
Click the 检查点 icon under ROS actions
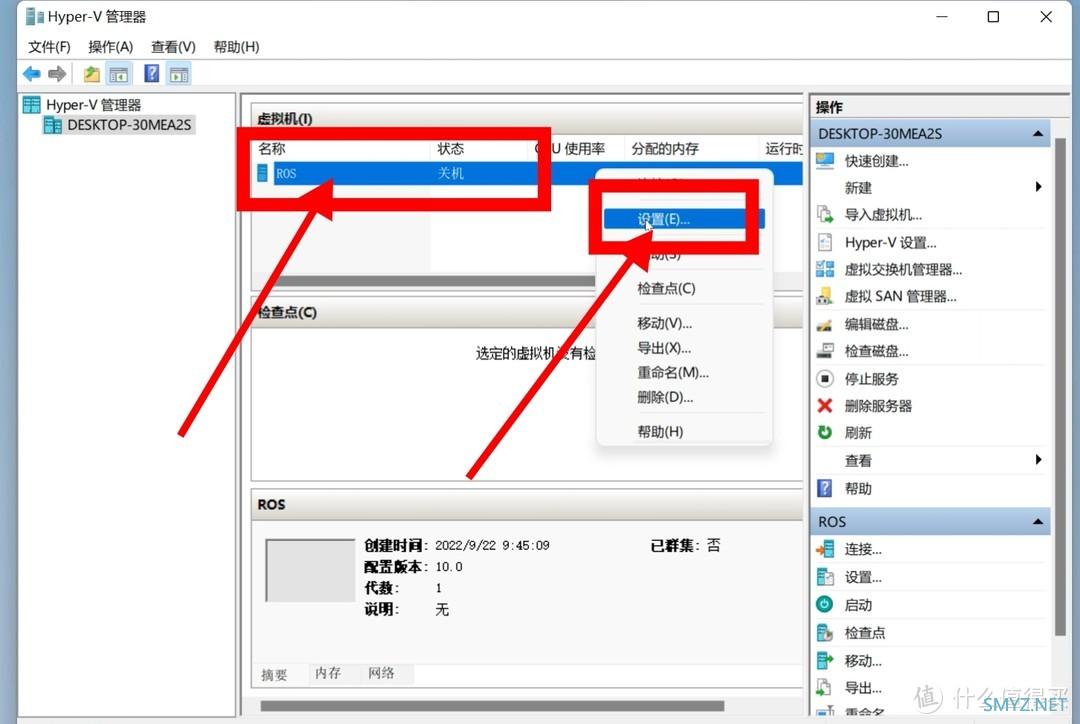point(824,632)
